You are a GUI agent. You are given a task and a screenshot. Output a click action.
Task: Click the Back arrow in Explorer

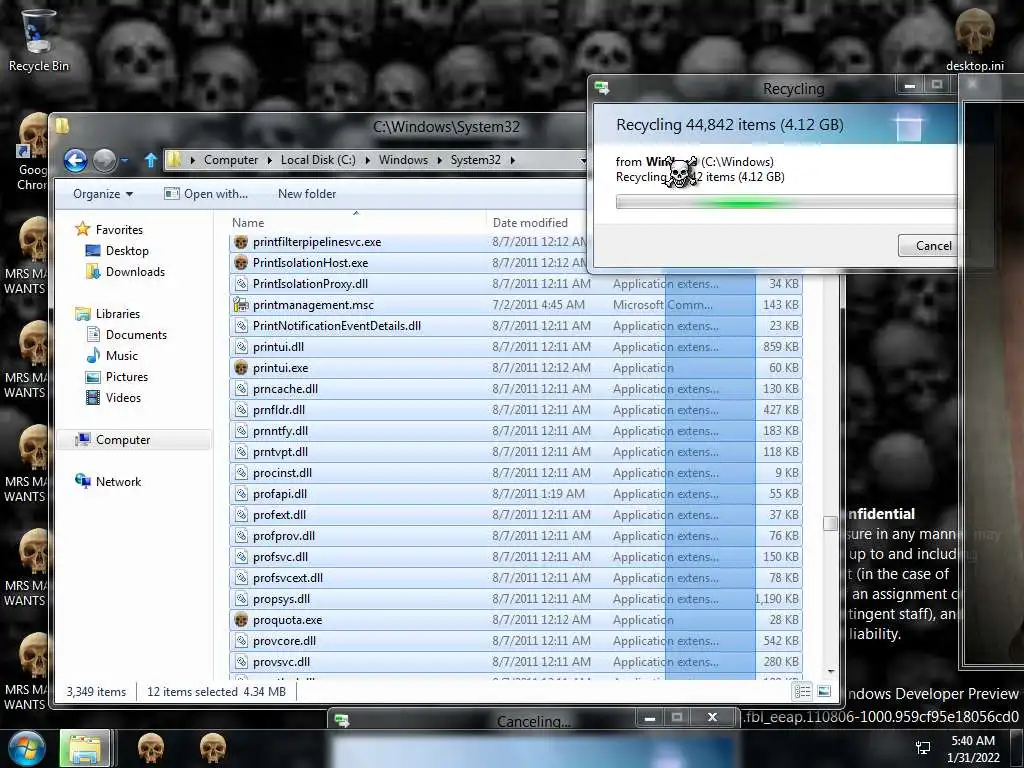coord(75,160)
